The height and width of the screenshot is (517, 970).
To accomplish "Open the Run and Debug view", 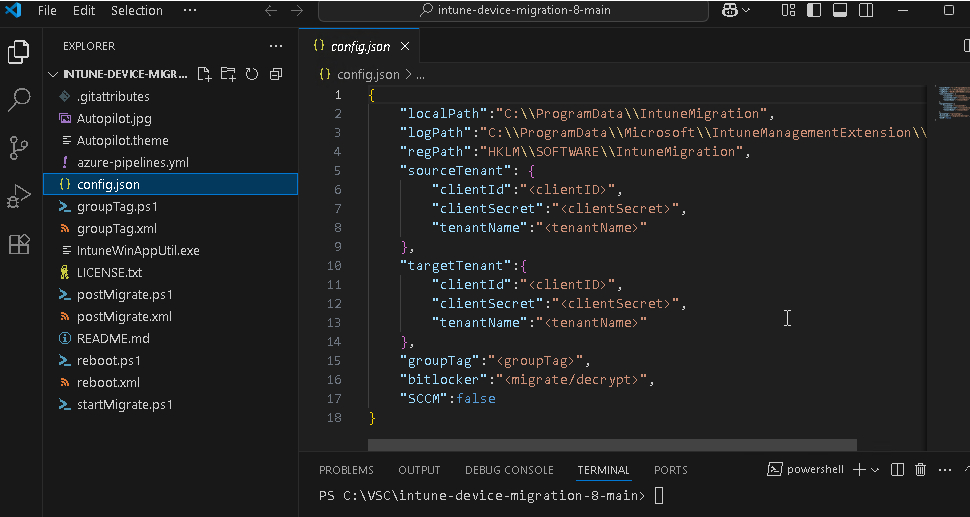I will coord(19,197).
